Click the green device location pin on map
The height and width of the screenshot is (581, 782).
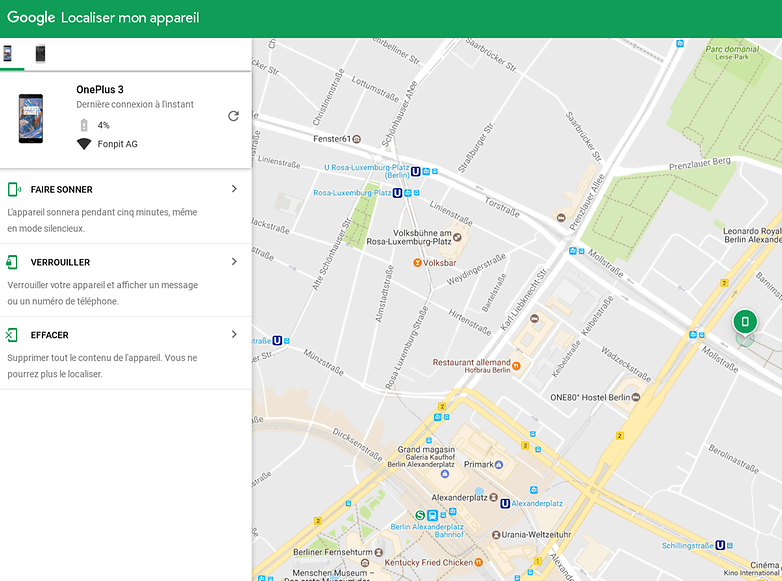(x=745, y=321)
